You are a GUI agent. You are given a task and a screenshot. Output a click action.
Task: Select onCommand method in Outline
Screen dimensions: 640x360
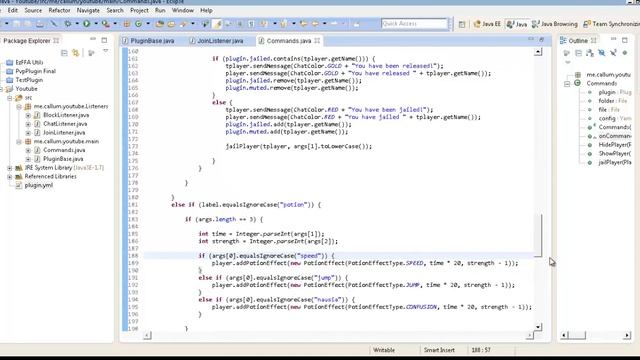[615, 136]
